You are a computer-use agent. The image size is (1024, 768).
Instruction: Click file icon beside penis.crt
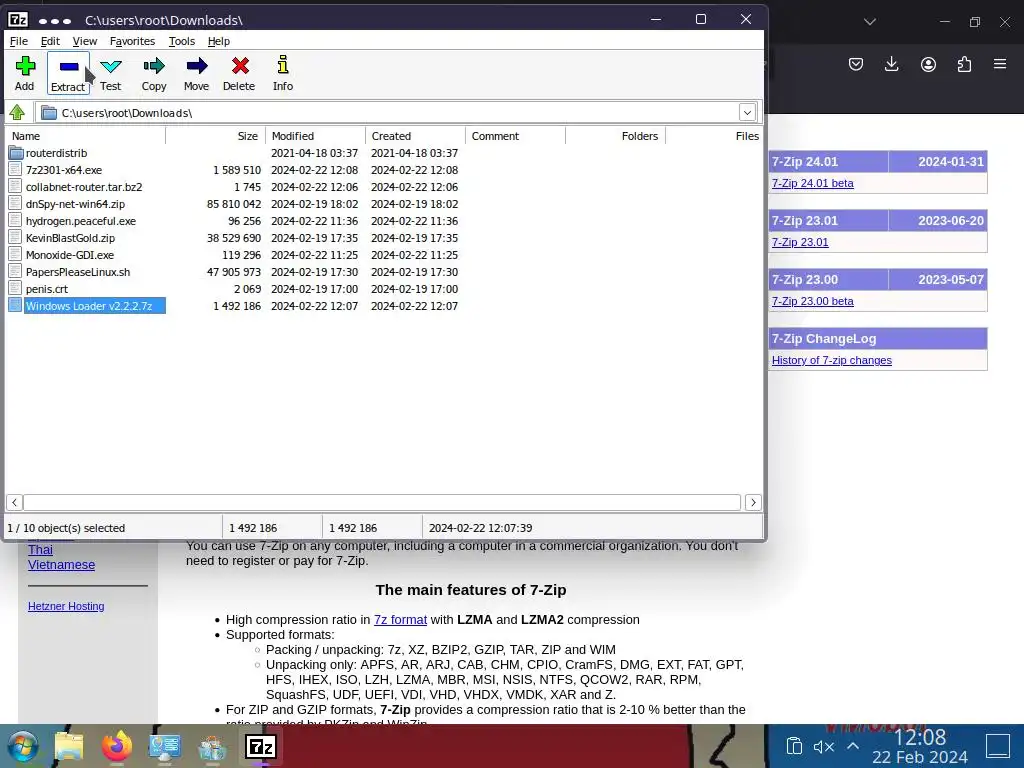16,289
